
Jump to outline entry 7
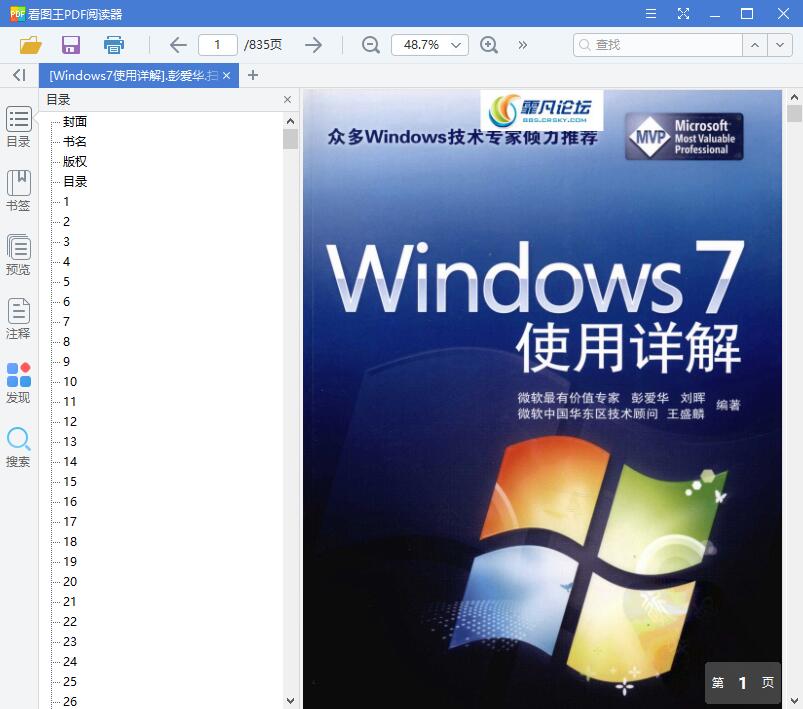click(x=66, y=321)
